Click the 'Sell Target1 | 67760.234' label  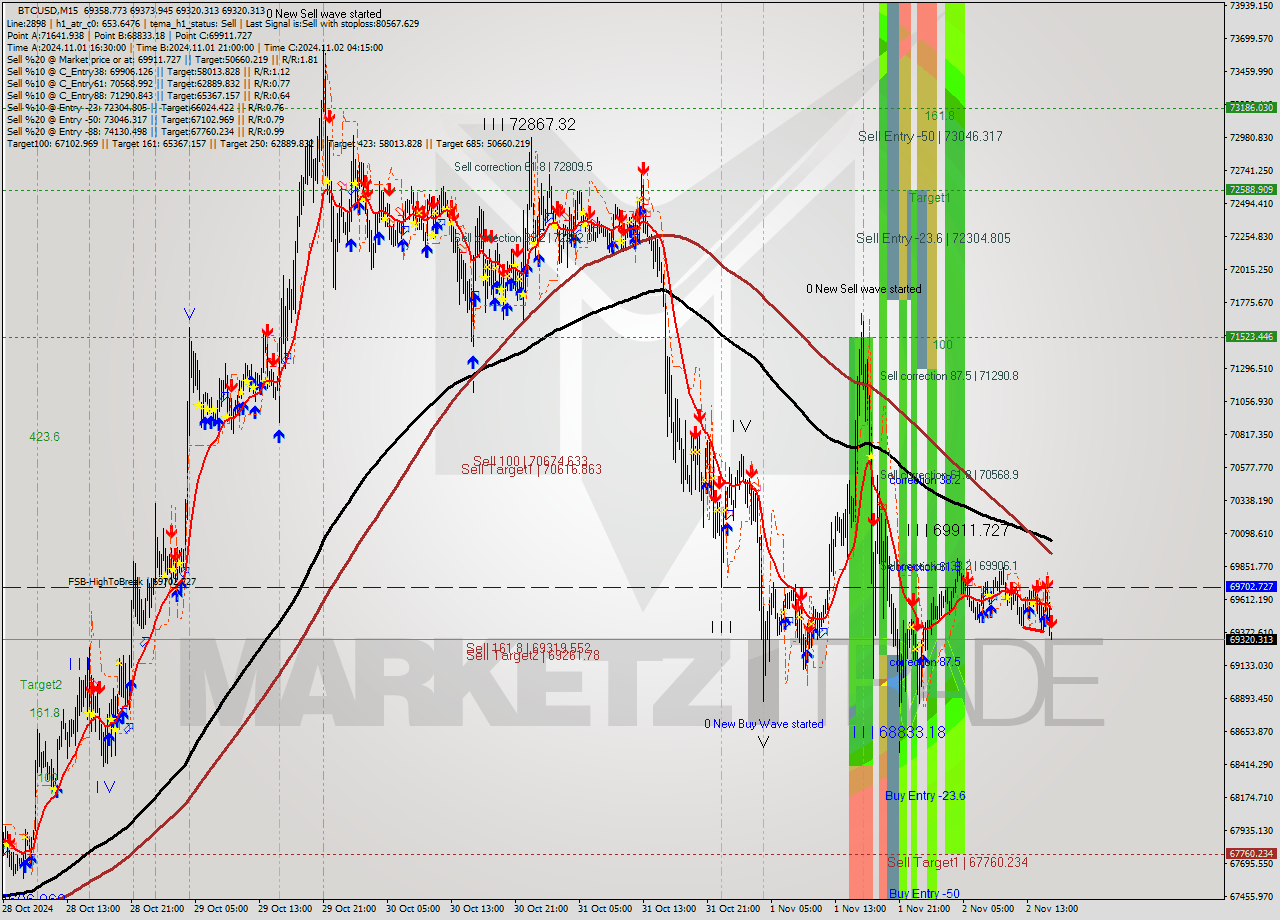click(x=957, y=862)
